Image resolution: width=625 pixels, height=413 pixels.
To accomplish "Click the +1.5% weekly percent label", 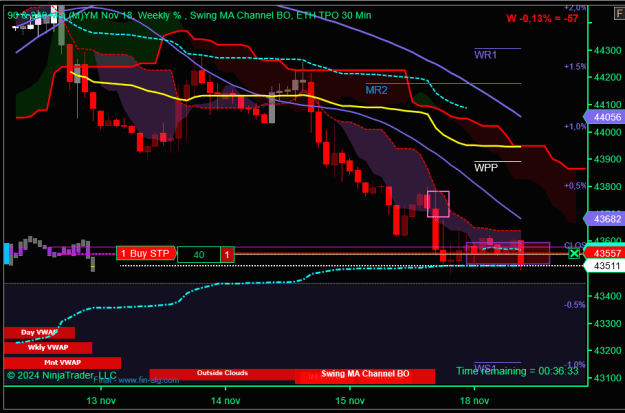I will click(x=575, y=67).
